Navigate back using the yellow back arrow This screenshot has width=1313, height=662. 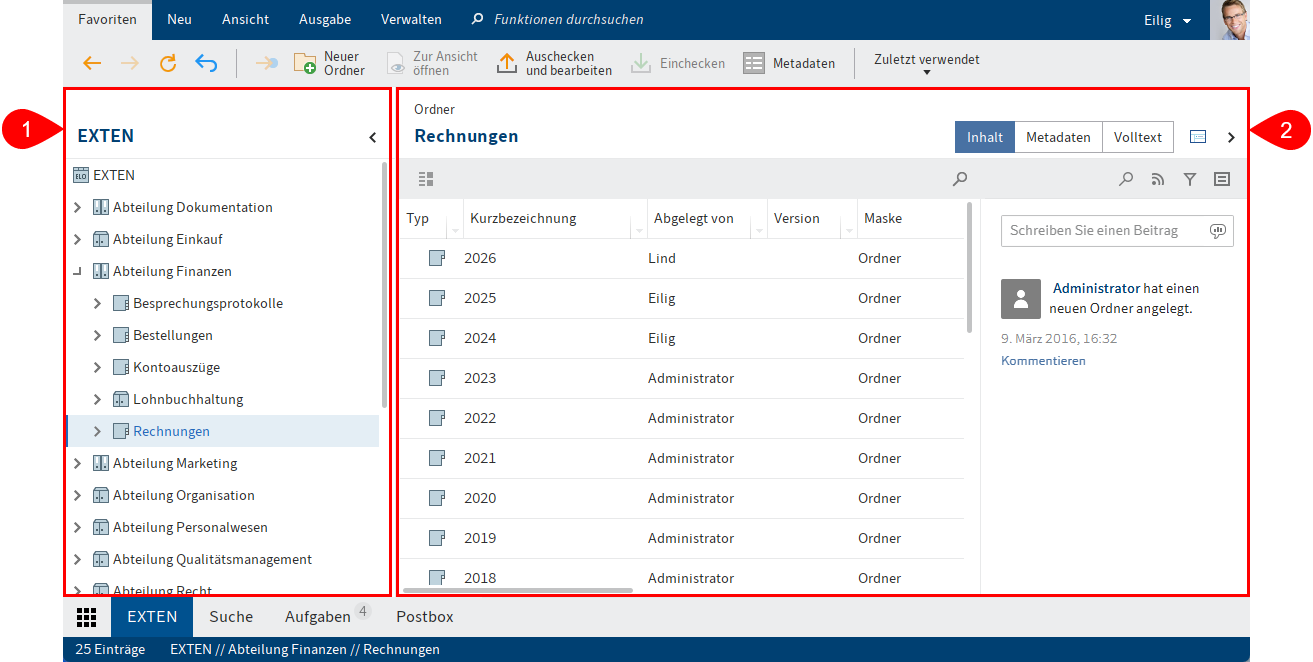pos(92,62)
